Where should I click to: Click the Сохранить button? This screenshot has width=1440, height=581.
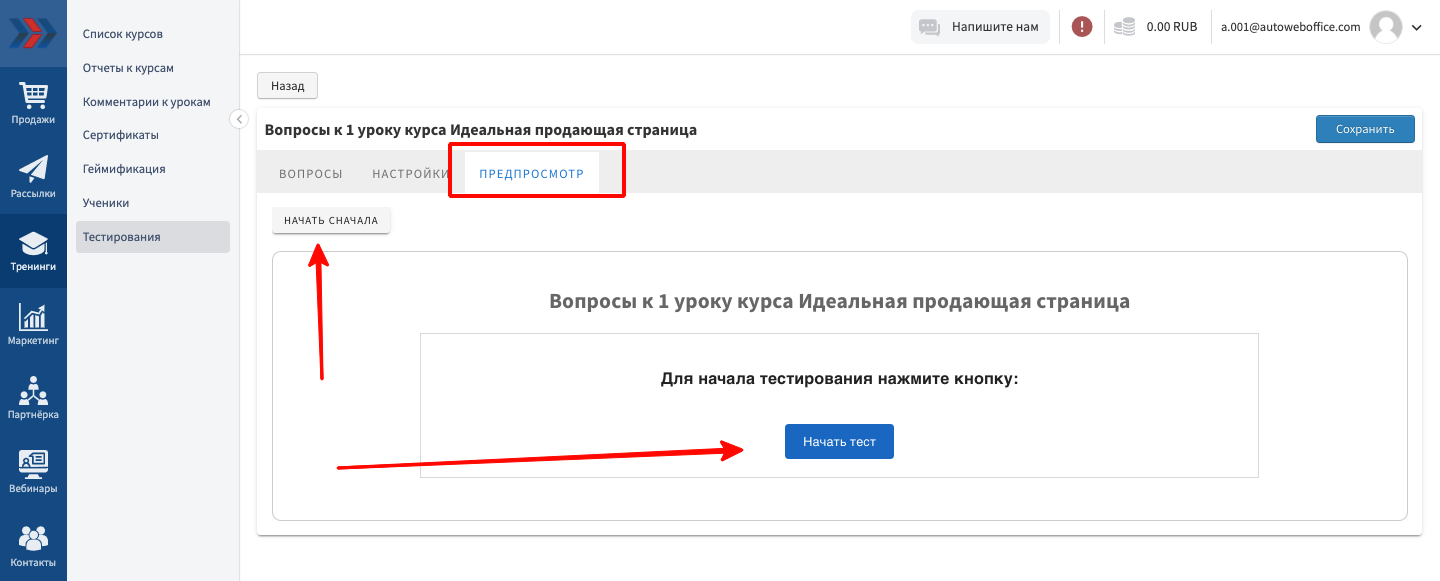click(1364, 129)
